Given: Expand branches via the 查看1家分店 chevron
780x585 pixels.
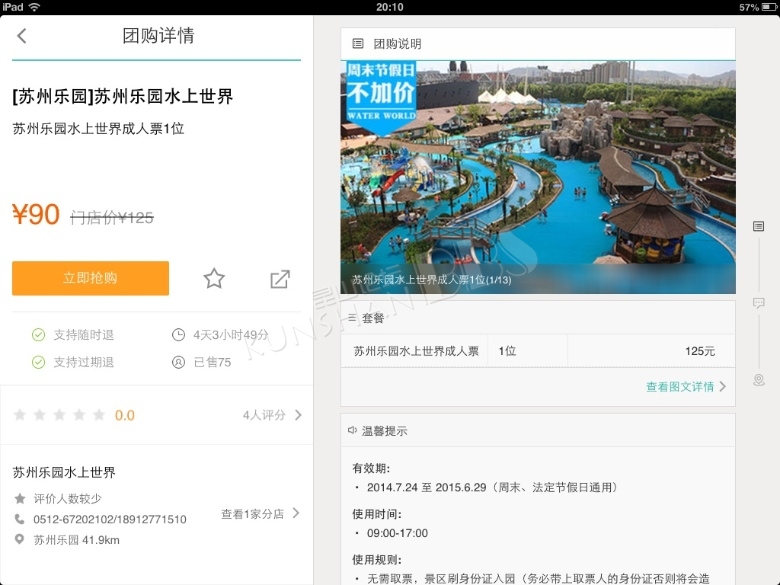Looking at the screenshot, I should pyautogui.click(x=296, y=513).
